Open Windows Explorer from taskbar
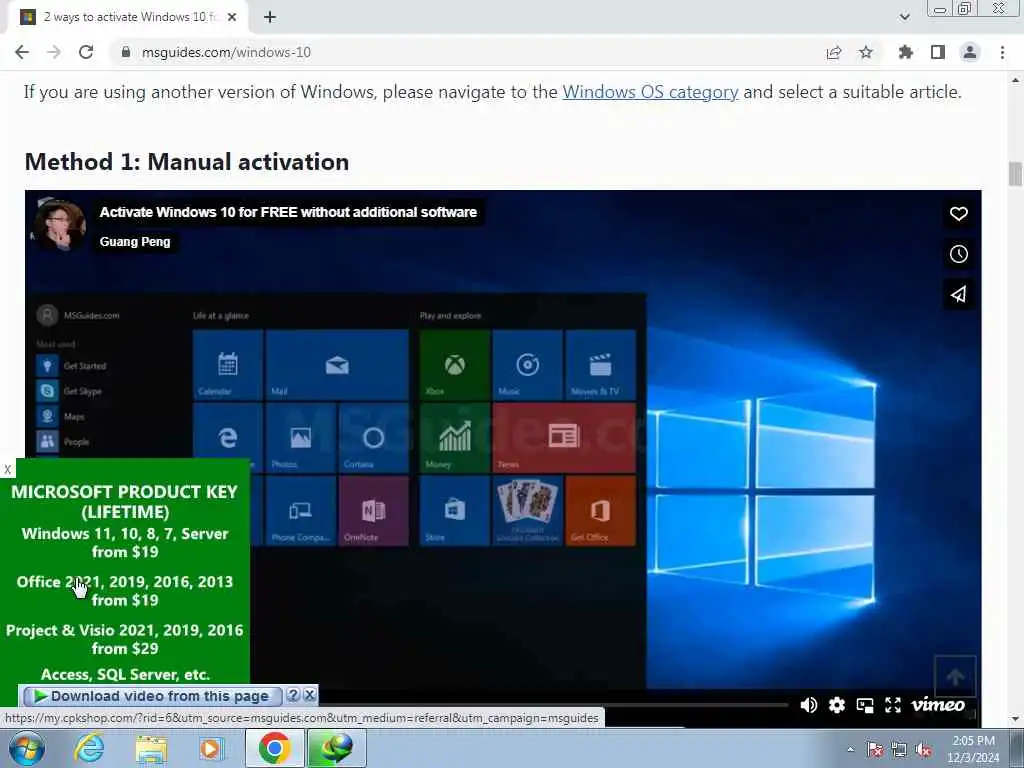Screen dimensions: 1024x768 [x=151, y=748]
